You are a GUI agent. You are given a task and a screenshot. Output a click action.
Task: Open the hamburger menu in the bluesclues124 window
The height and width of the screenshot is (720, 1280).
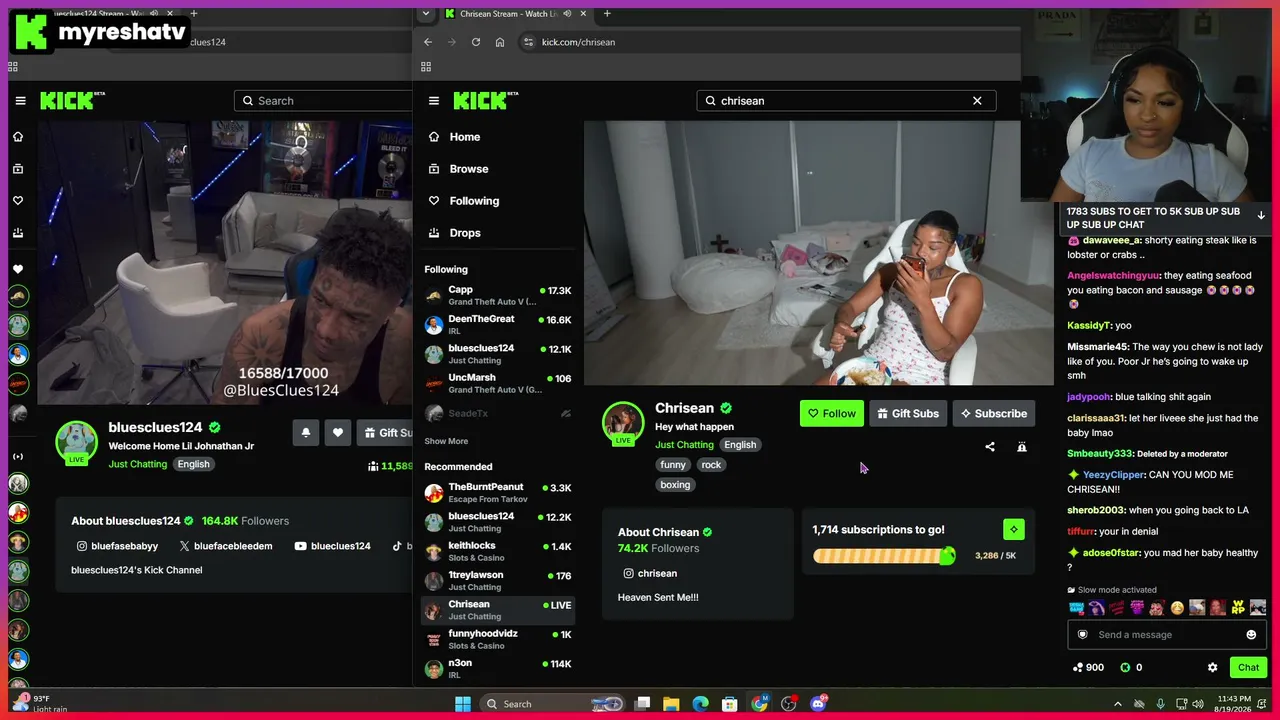tap(20, 100)
